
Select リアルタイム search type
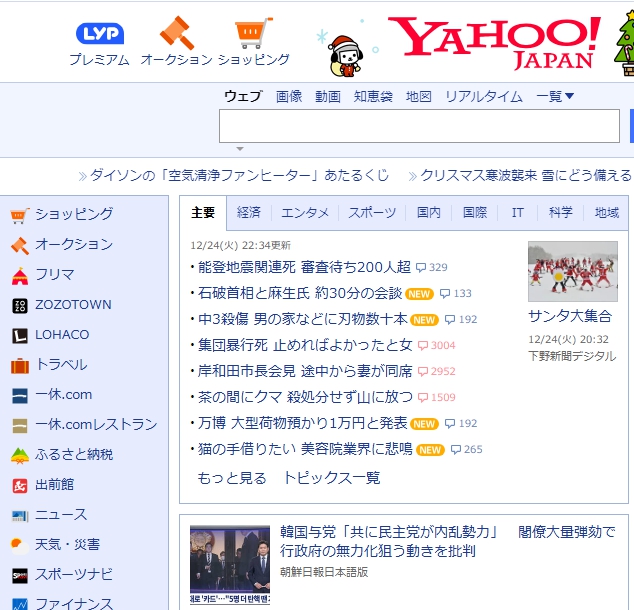click(x=484, y=96)
